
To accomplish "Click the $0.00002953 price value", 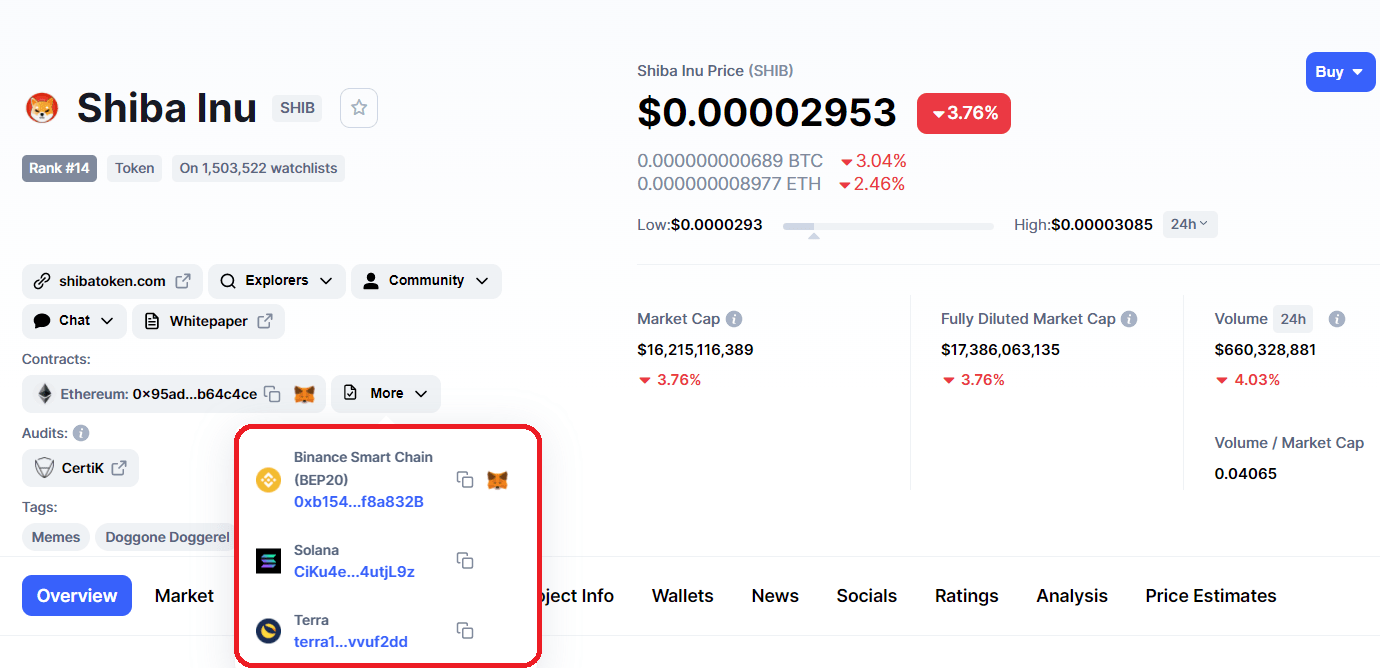I will (767, 112).
